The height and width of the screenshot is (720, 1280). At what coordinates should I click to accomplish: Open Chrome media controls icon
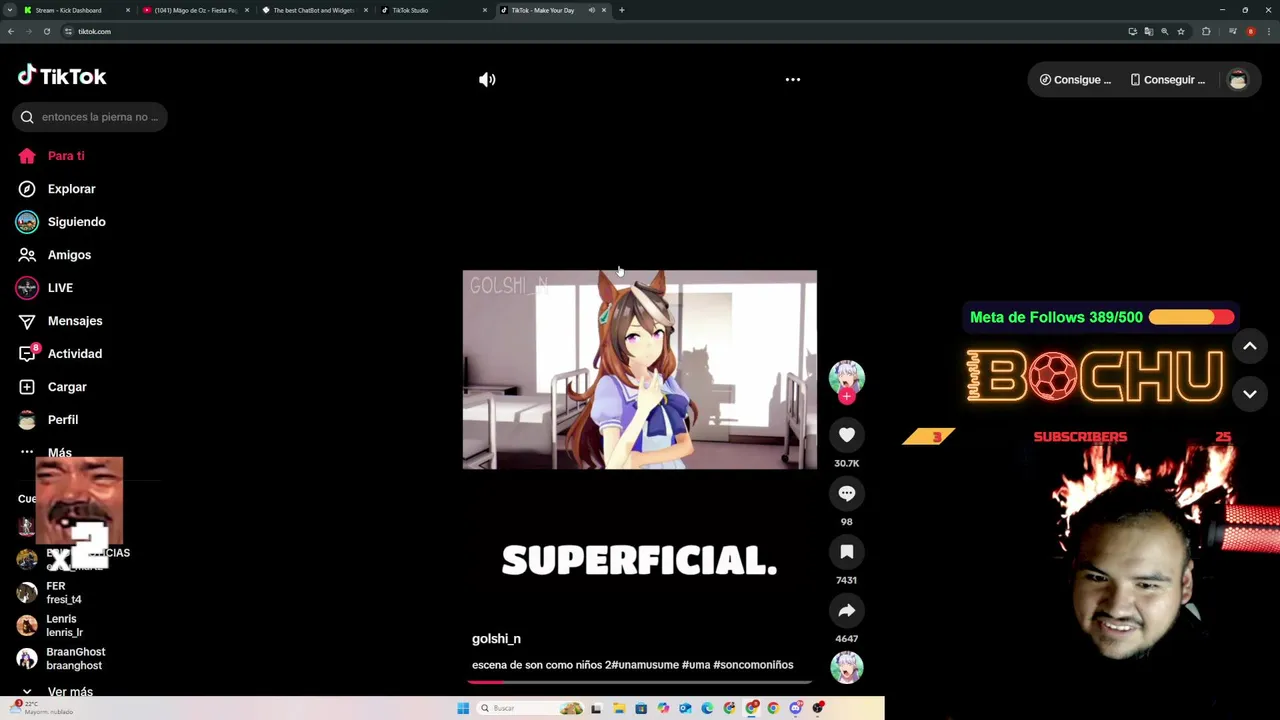coord(1233,31)
